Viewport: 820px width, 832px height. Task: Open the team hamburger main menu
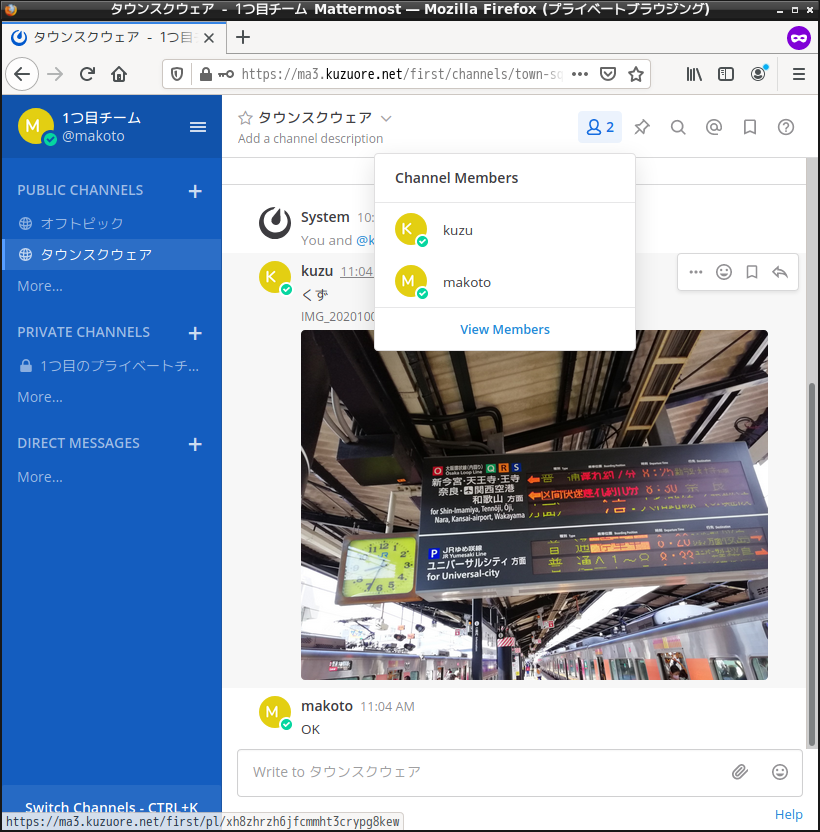(x=198, y=126)
